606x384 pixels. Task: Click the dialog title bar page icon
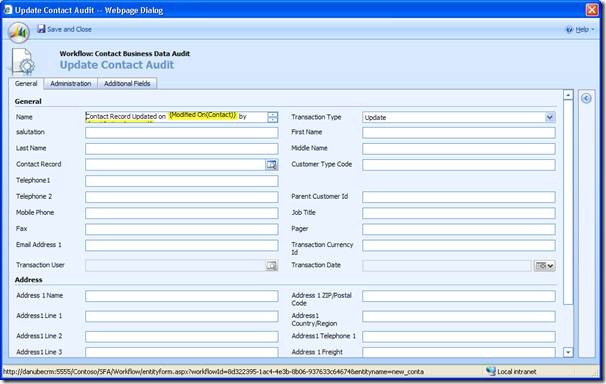(7, 10)
